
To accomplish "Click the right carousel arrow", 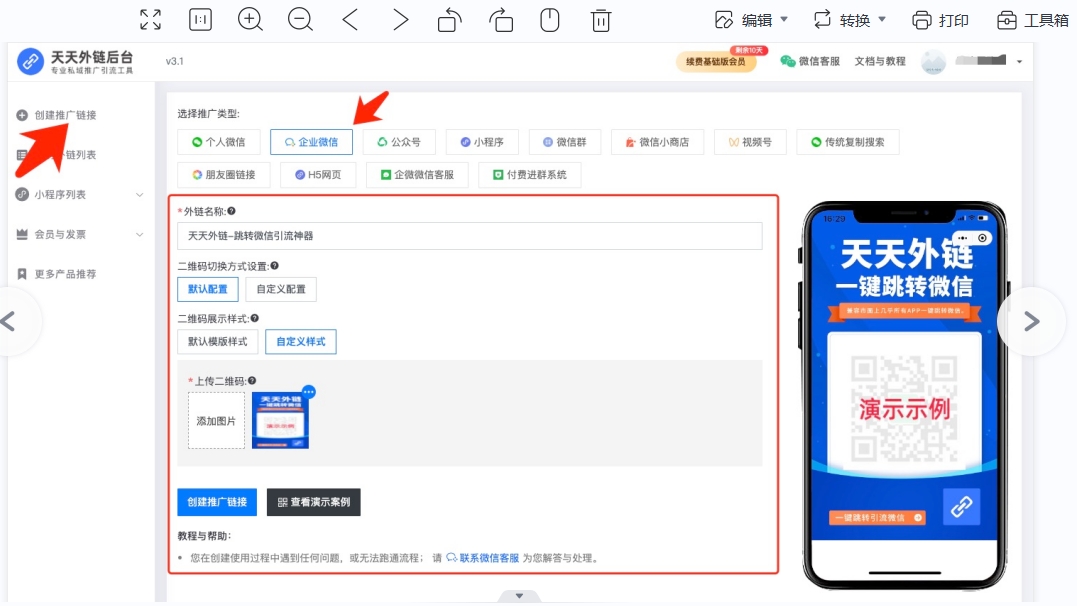I will [1031, 322].
